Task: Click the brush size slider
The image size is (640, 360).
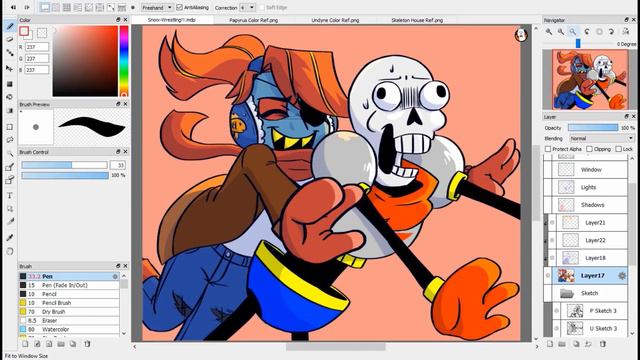Action: click(64, 165)
